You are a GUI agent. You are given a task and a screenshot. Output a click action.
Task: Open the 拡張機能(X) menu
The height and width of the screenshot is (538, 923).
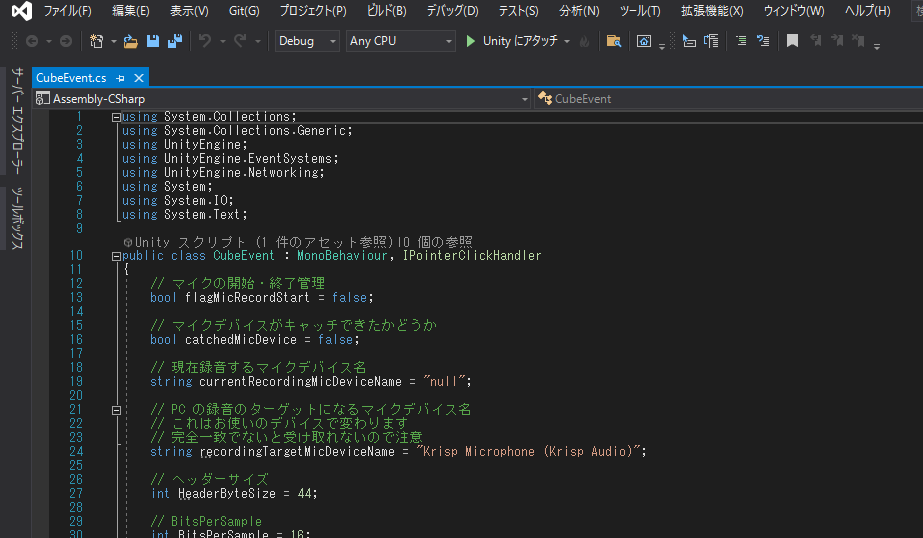coord(712,11)
